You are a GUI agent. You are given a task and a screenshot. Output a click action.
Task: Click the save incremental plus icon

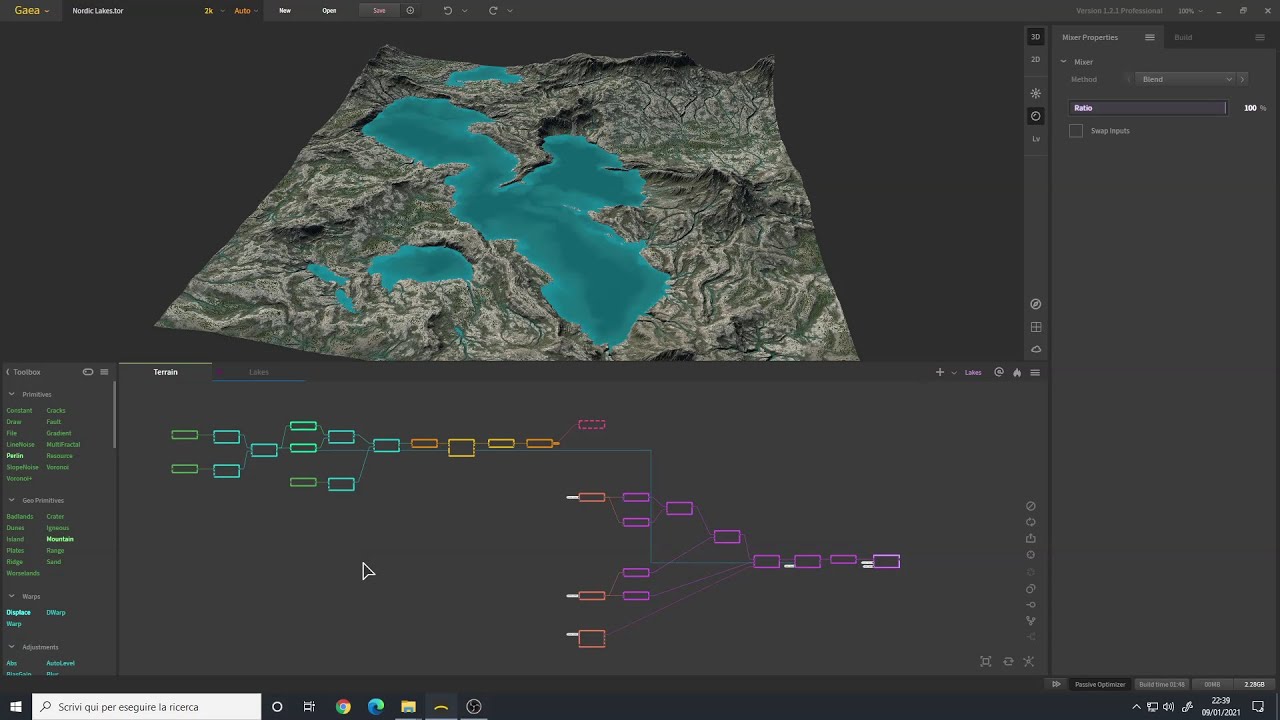tap(410, 10)
